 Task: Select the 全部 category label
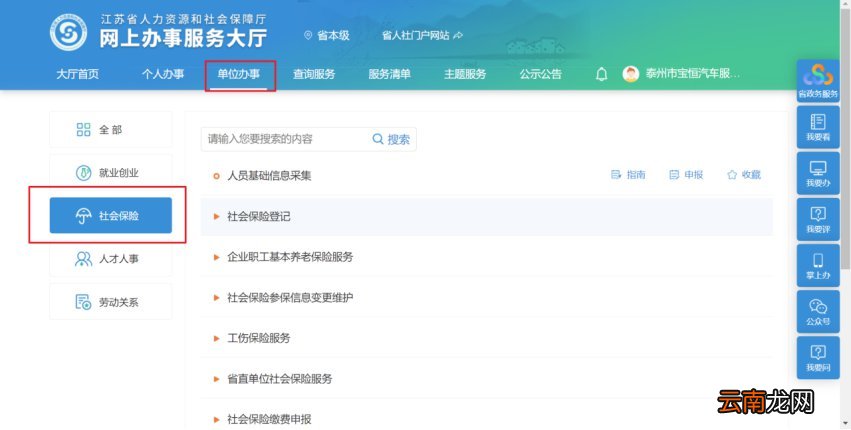(111, 130)
